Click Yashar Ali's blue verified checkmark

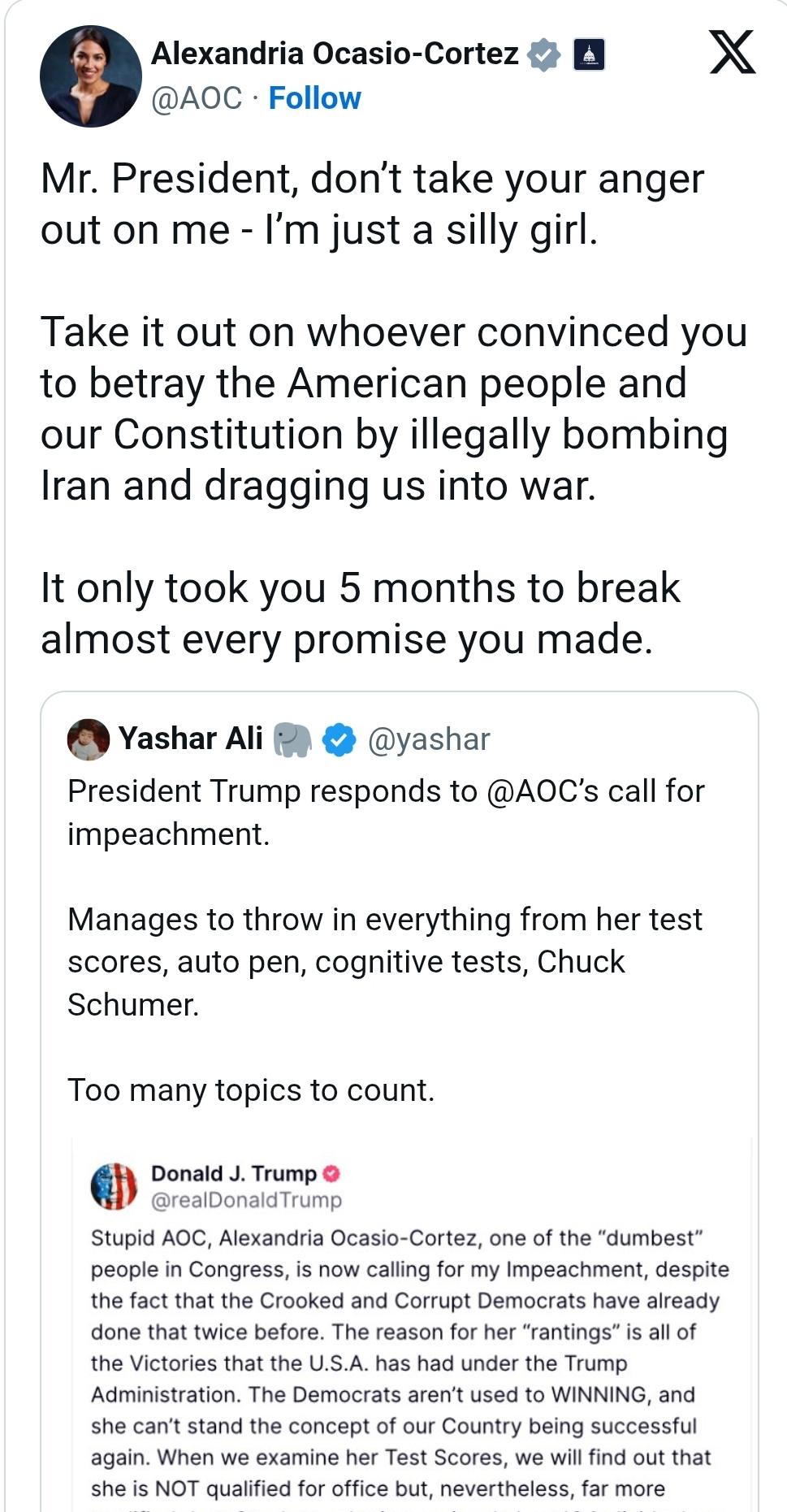pyautogui.click(x=339, y=739)
